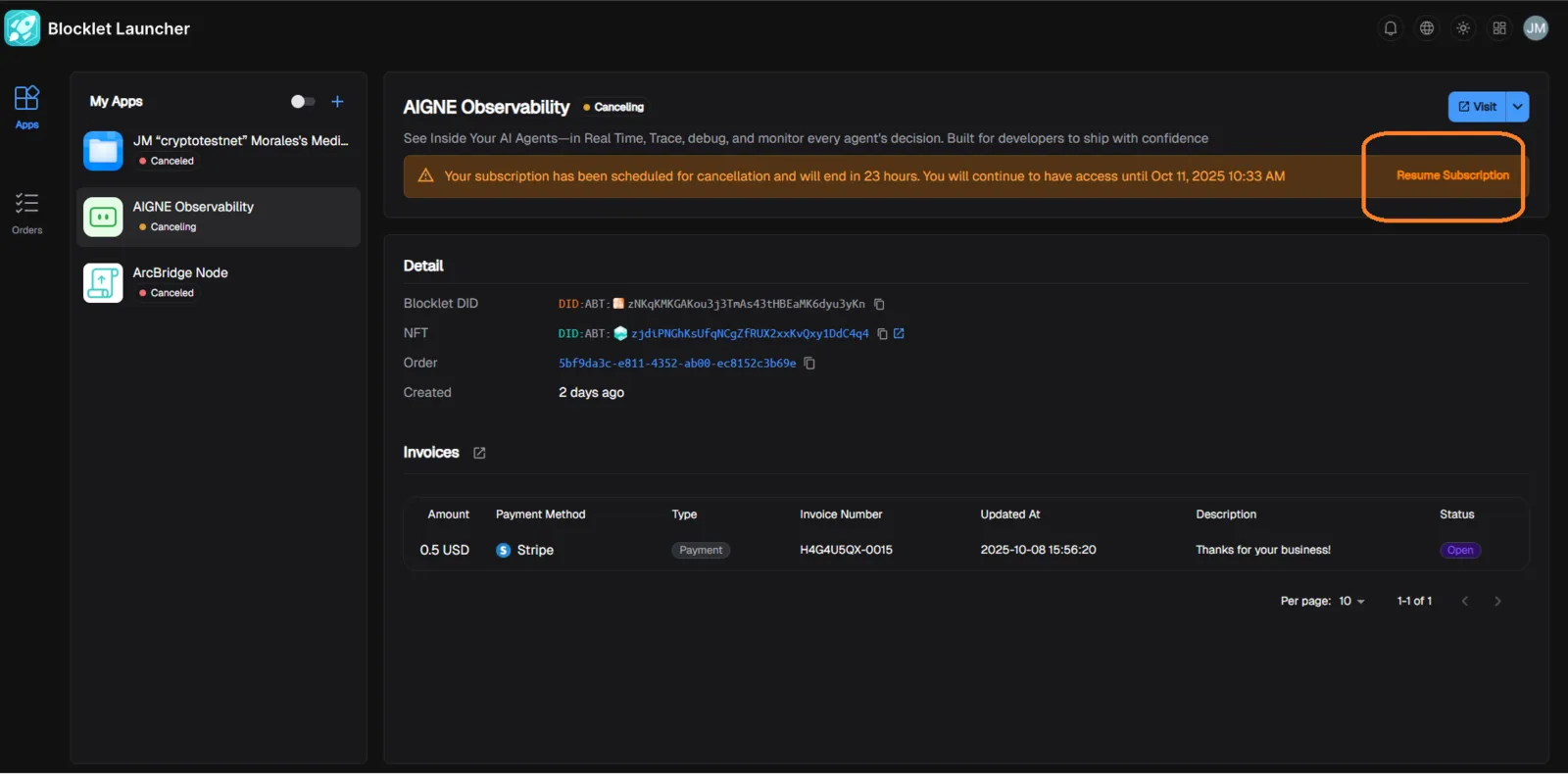The width and height of the screenshot is (1568, 783).
Task: Click the AIGNE Observability app icon in list
Action: 103,217
